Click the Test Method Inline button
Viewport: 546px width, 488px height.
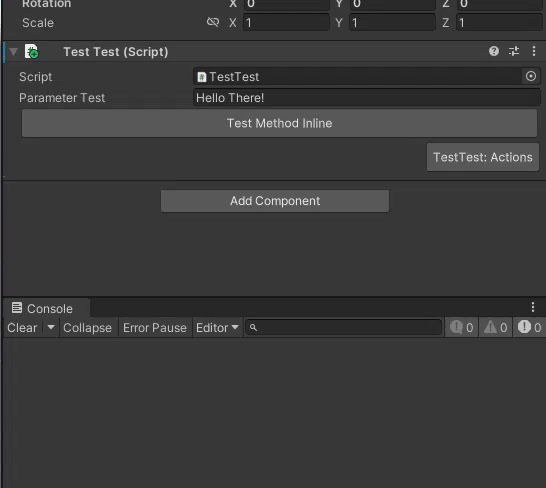click(279, 123)
